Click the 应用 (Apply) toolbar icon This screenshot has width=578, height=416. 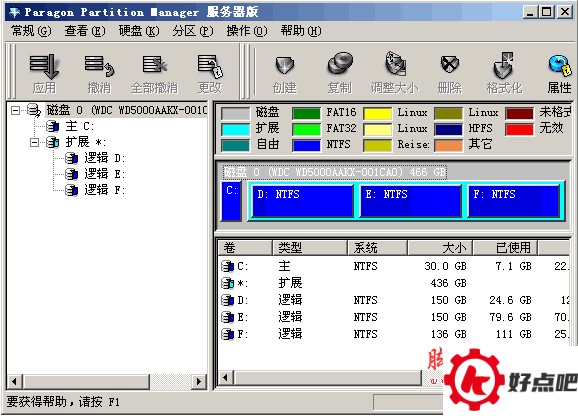pyautogui.click(x=44, y=66)
